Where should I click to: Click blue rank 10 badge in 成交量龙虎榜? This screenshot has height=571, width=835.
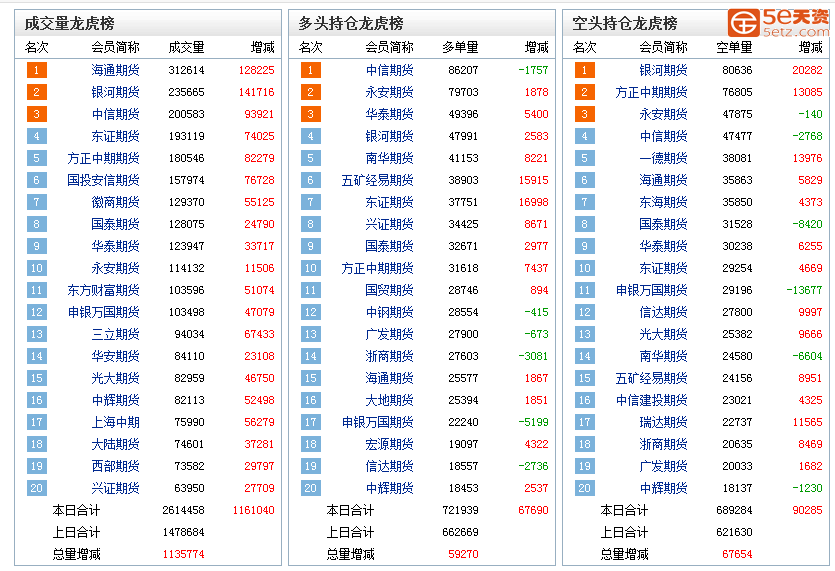pos(37,268)
